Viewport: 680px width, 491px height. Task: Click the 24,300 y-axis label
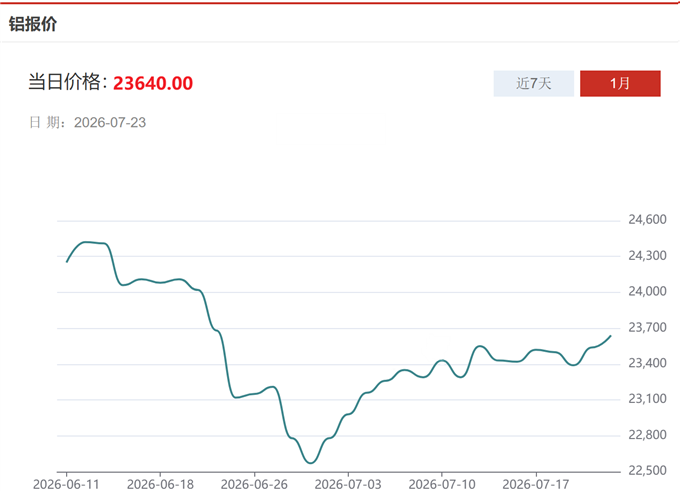click(647, 256)
